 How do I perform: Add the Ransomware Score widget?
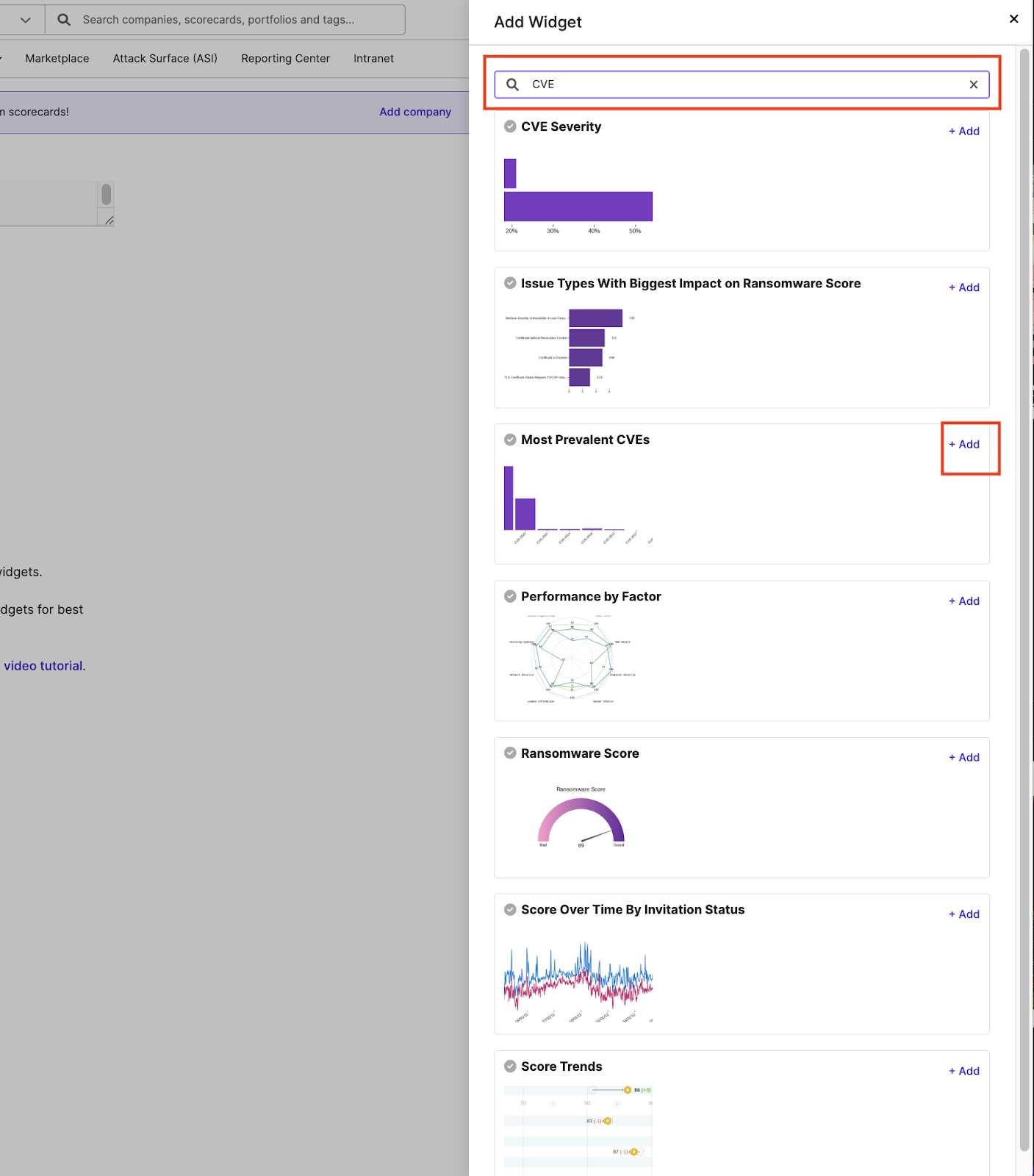tap(964, 757)
